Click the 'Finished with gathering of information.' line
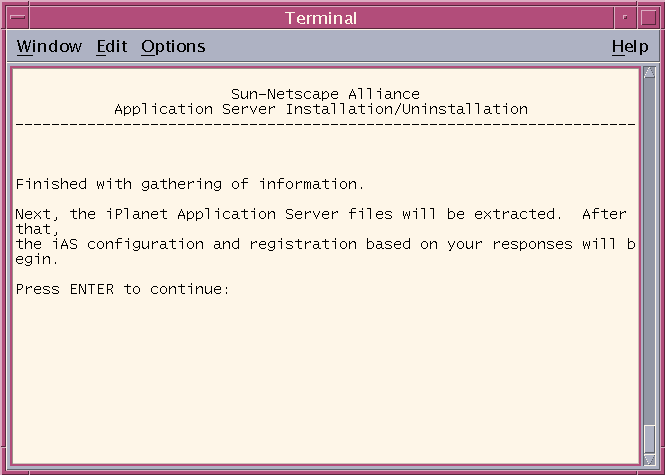665x475 pixels. coord(190,184)
